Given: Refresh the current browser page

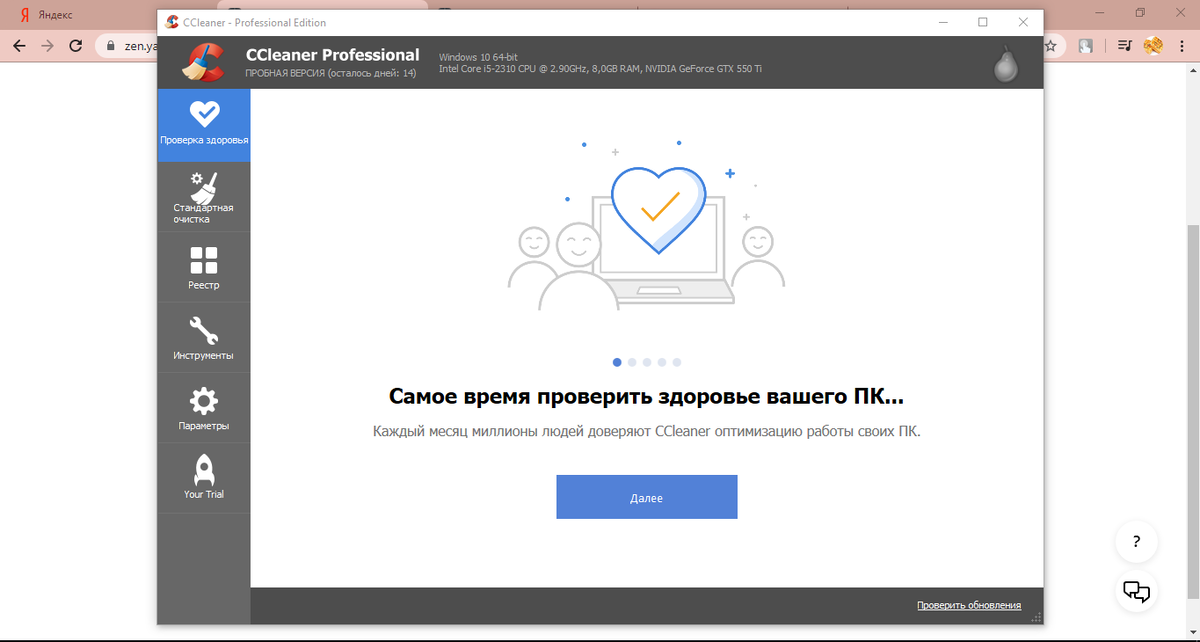Looking at the screenshot, I should (x=76, y=45).
